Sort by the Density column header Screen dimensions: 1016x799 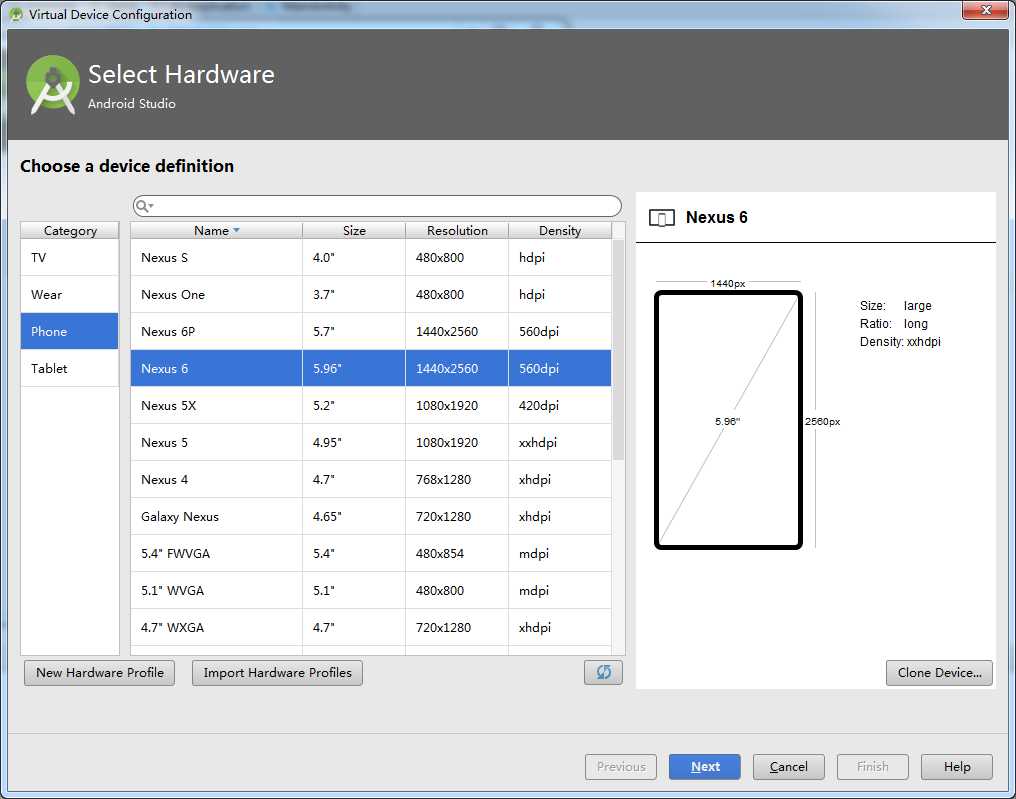pos(560,231)
